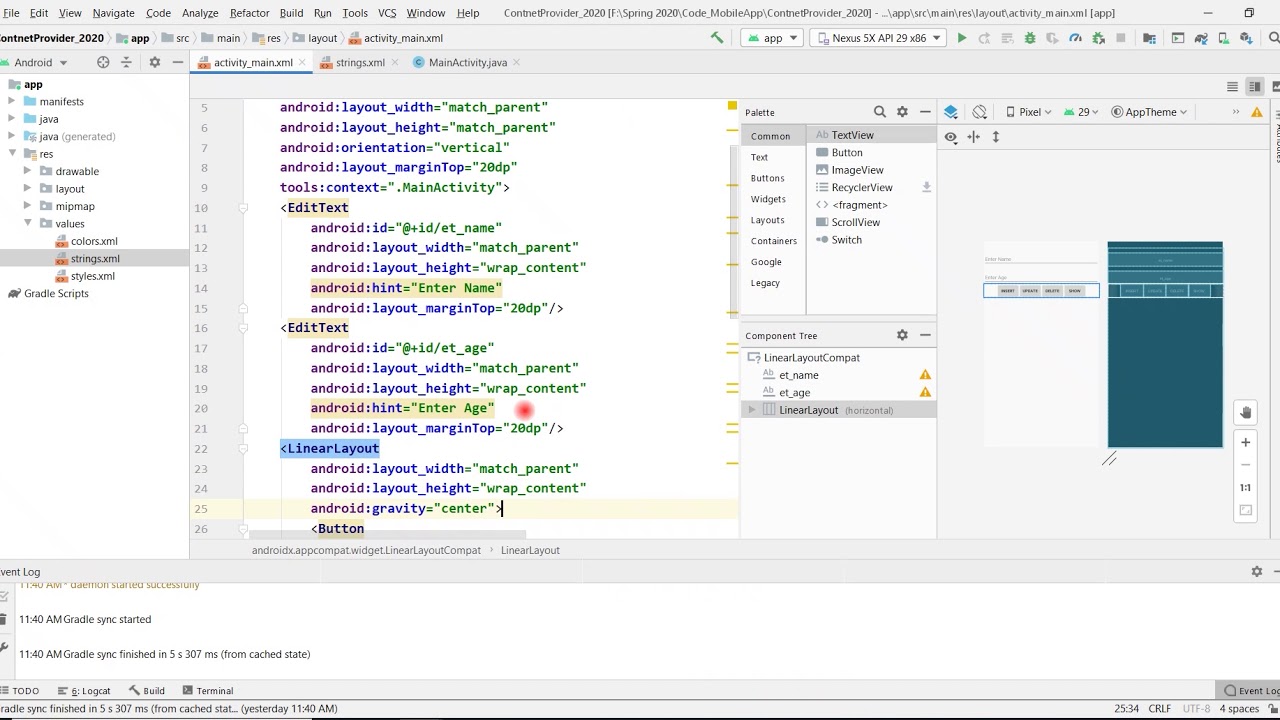The width and height of the screenshot is (1280, 720).
Task: Open SDK Manager icon in toolbar
Action: (x=1247, y=38)
